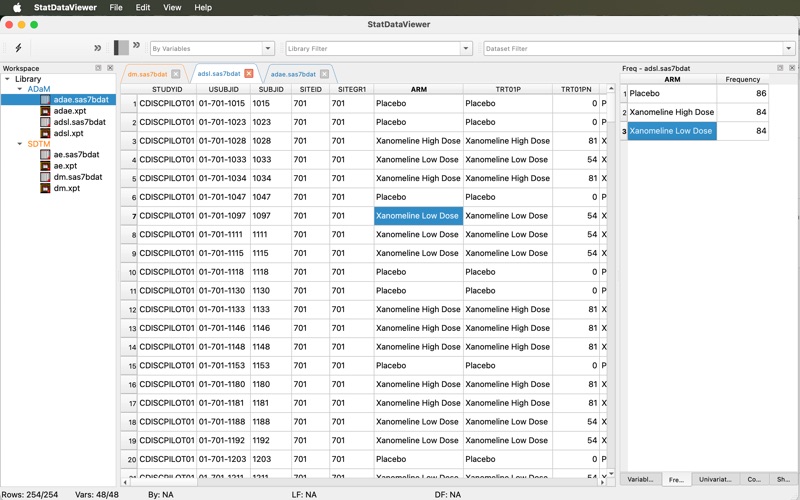Switch to the dm.sas7bdat tab

coord(147,74)
